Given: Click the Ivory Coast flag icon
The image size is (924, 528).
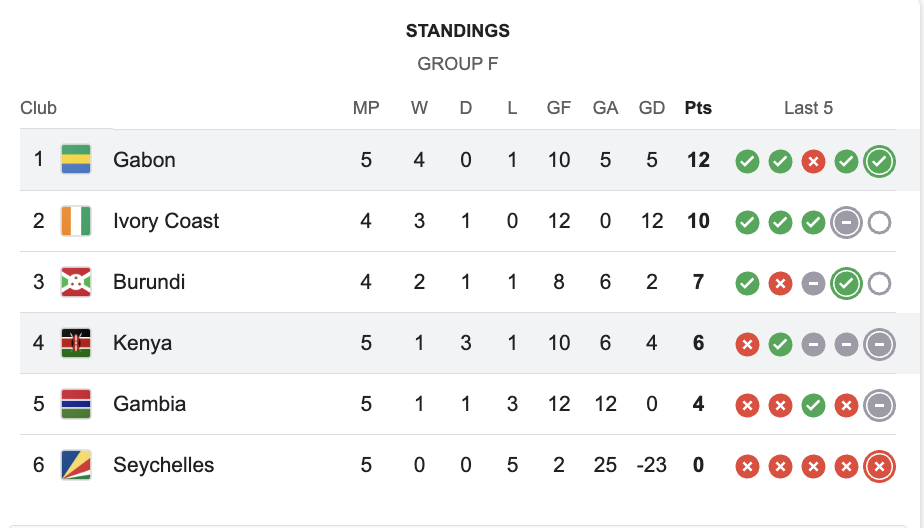Looking at the screenshot, I should coord(76,221).
